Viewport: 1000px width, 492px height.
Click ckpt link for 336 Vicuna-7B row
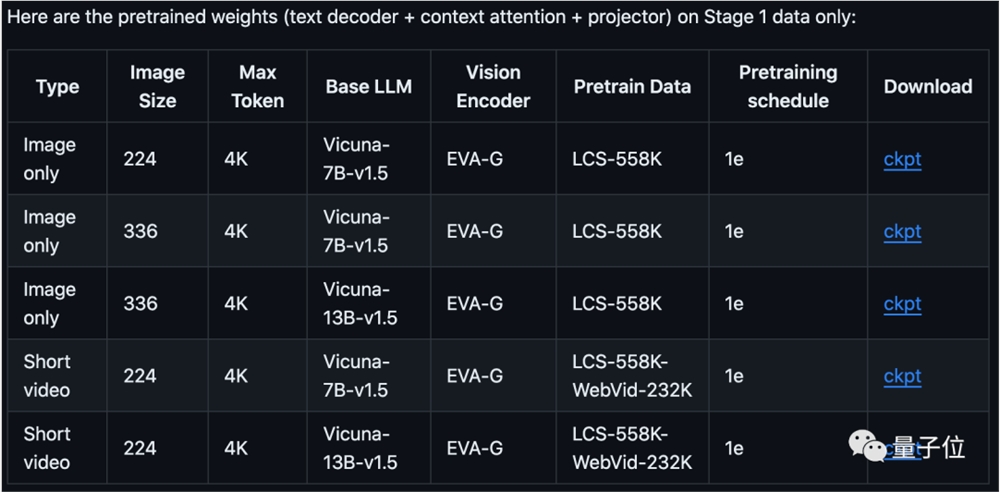(x=902, y=231)
